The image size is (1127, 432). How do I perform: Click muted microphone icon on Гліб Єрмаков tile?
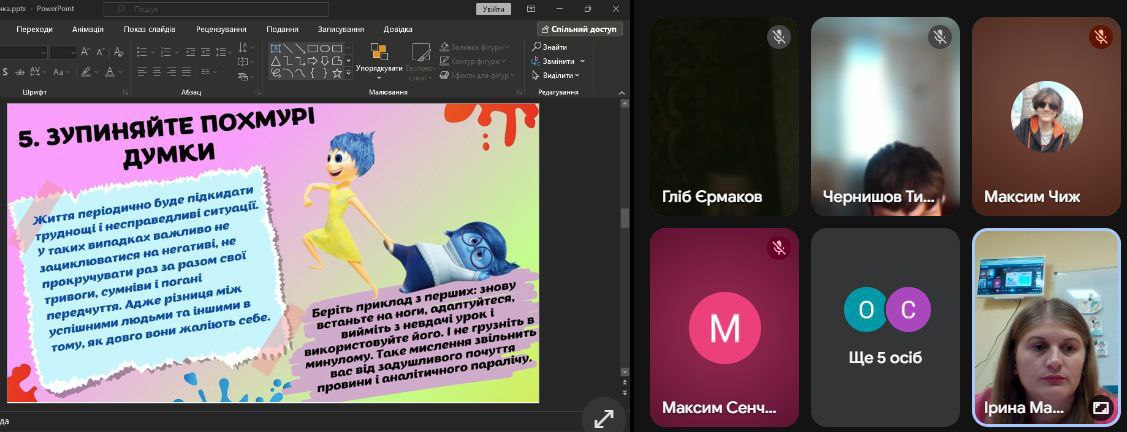[779, 38]
